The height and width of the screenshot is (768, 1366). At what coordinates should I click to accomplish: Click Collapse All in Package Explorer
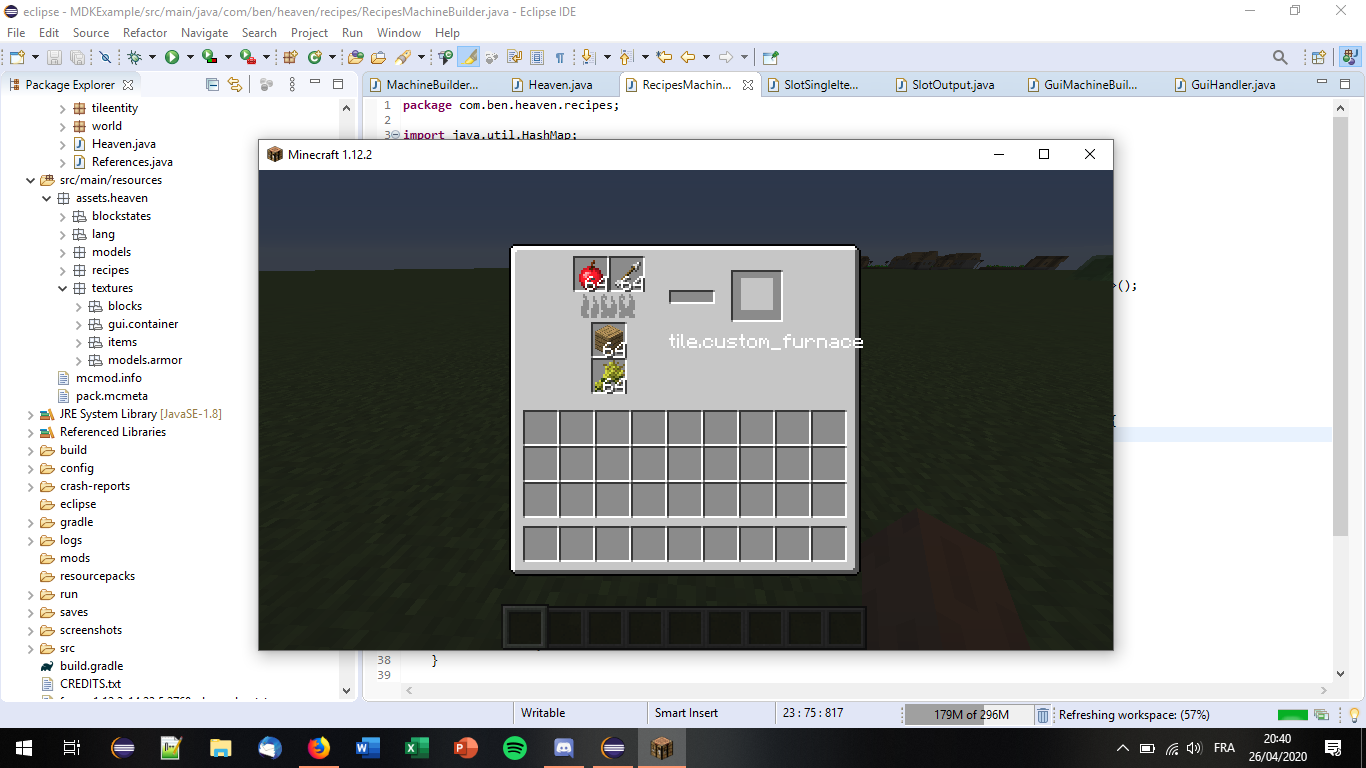[x=212, y=85]
